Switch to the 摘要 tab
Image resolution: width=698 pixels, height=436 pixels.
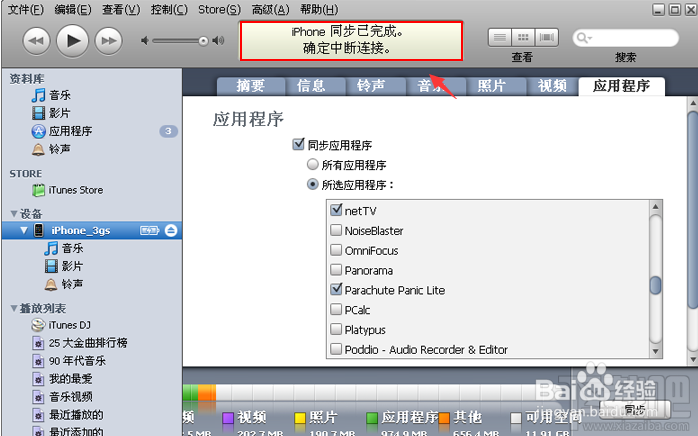pyautogui.click(x=251, y=86)
